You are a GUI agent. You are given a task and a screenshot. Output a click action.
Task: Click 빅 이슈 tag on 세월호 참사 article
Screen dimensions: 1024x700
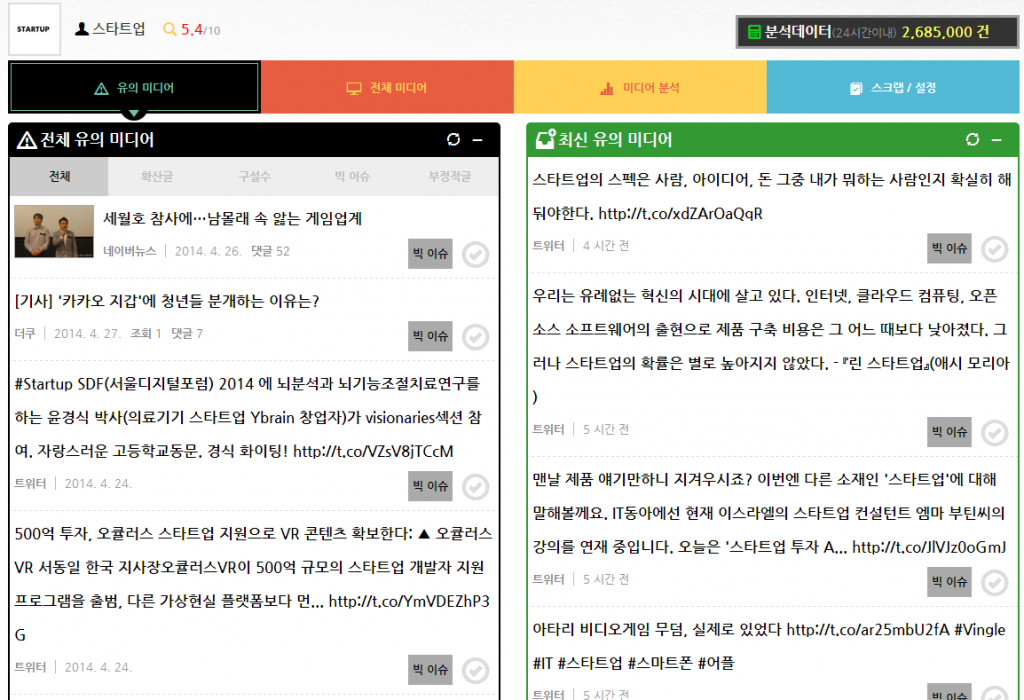coord(430,253)
